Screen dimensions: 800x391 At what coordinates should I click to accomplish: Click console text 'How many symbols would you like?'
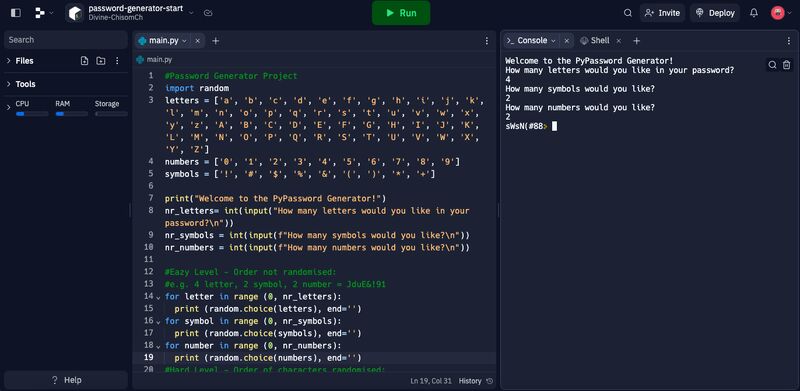[580, 89]
